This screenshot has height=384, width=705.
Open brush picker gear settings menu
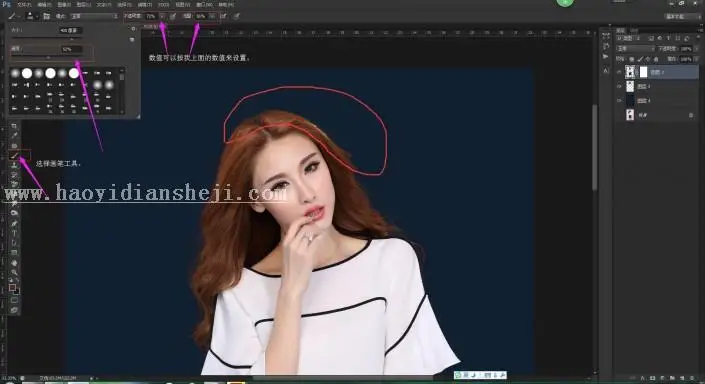pyautogui.click(x=133, y=29)
